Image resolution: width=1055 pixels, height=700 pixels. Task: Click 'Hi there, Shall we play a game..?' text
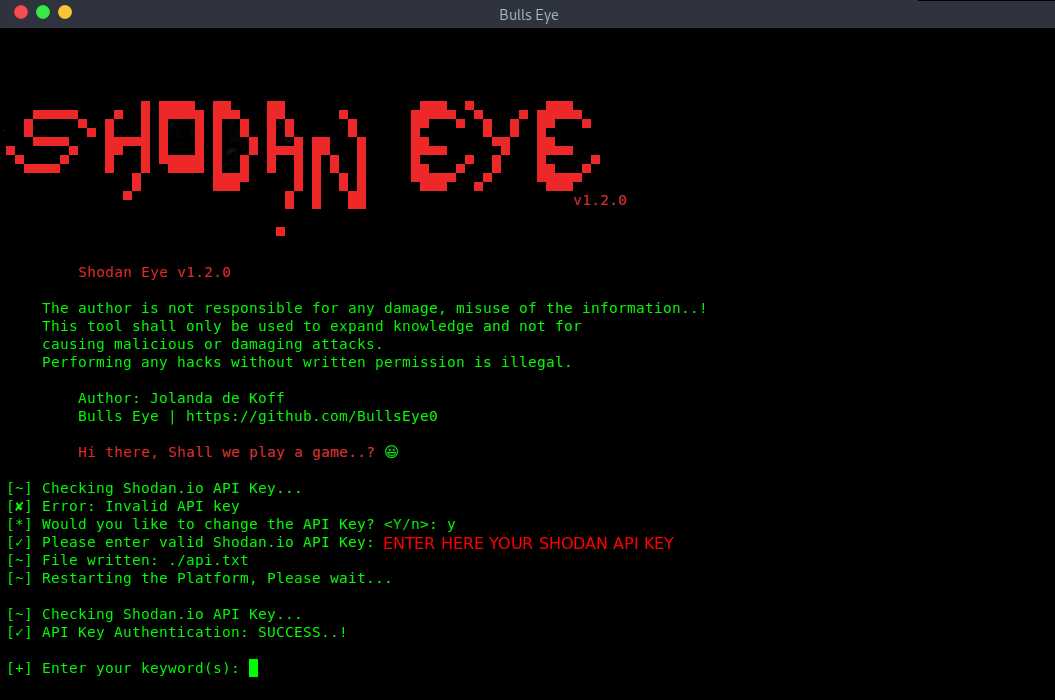(x=227, y=452)
